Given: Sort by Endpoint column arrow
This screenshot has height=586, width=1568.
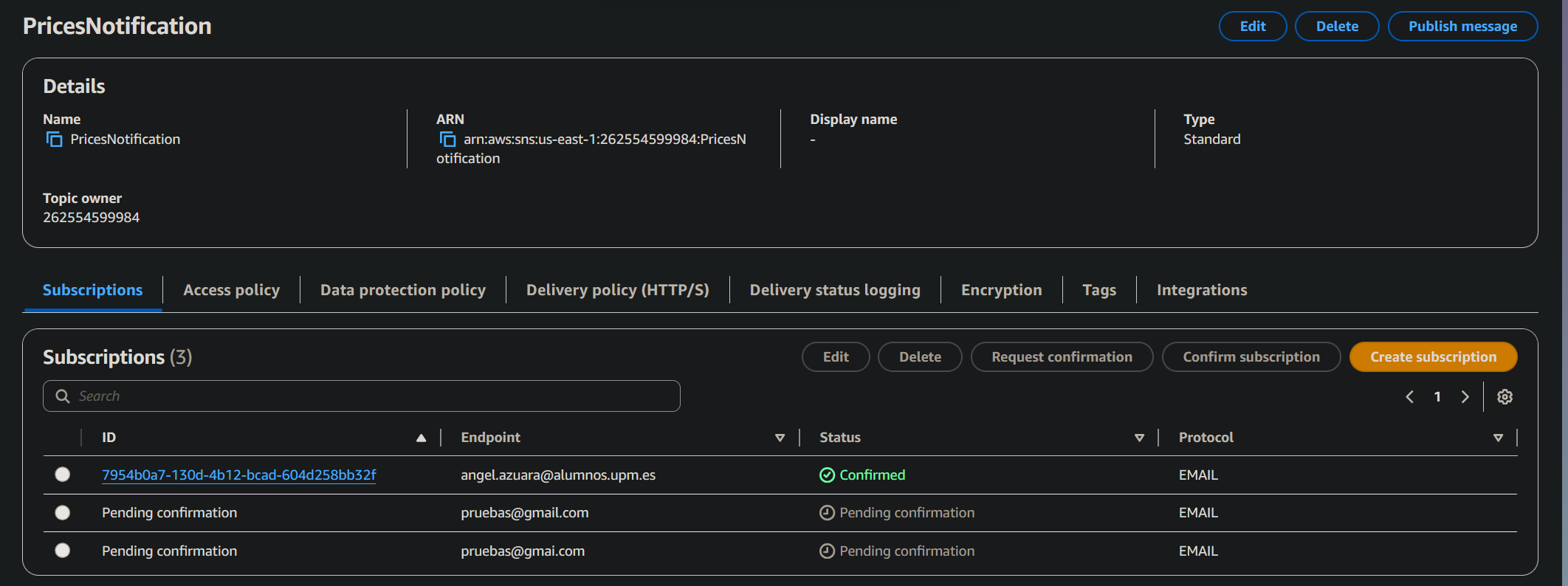Looking at the screenshot, I should pos(780,438).
